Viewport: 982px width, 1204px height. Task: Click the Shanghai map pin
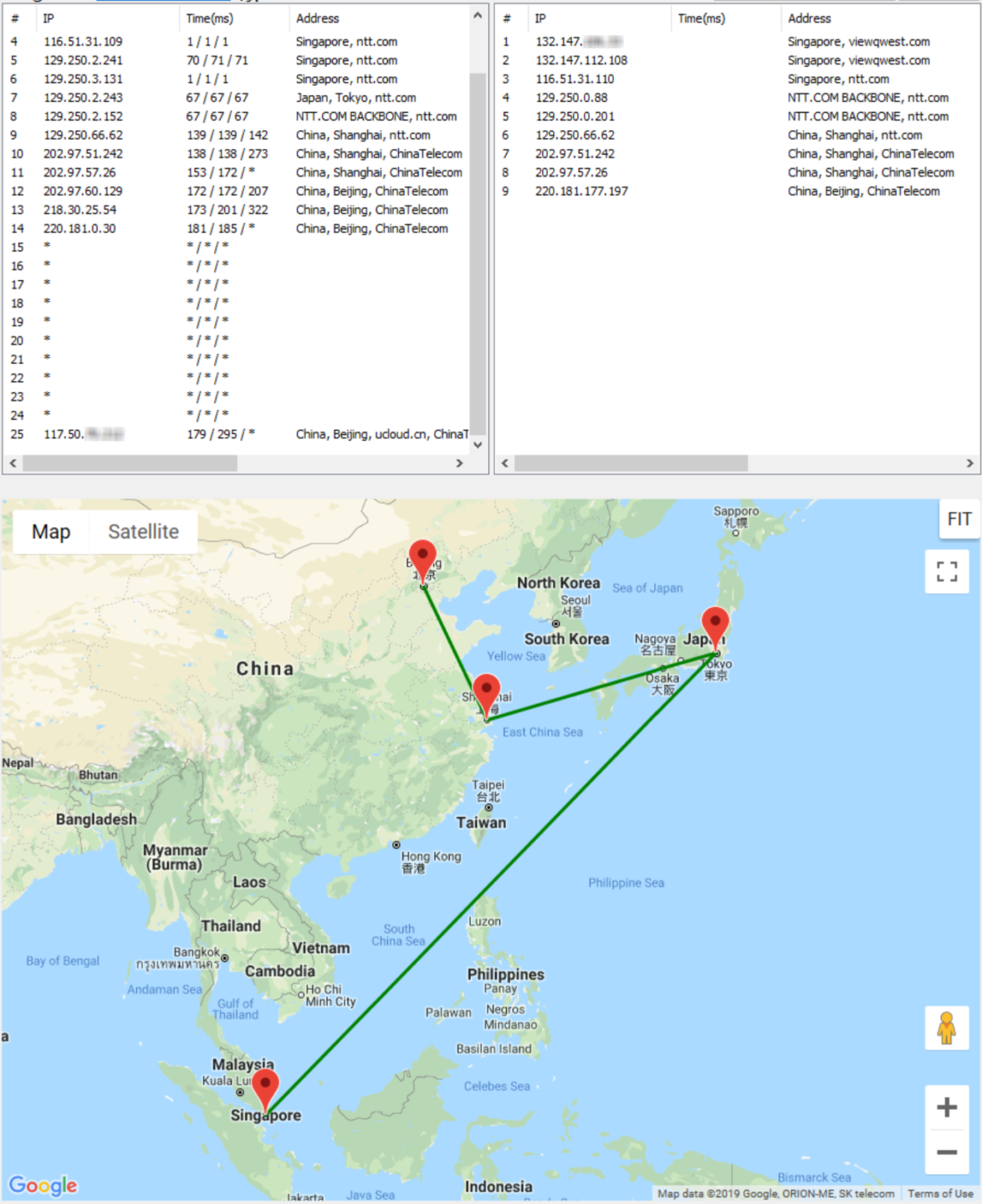486,696
